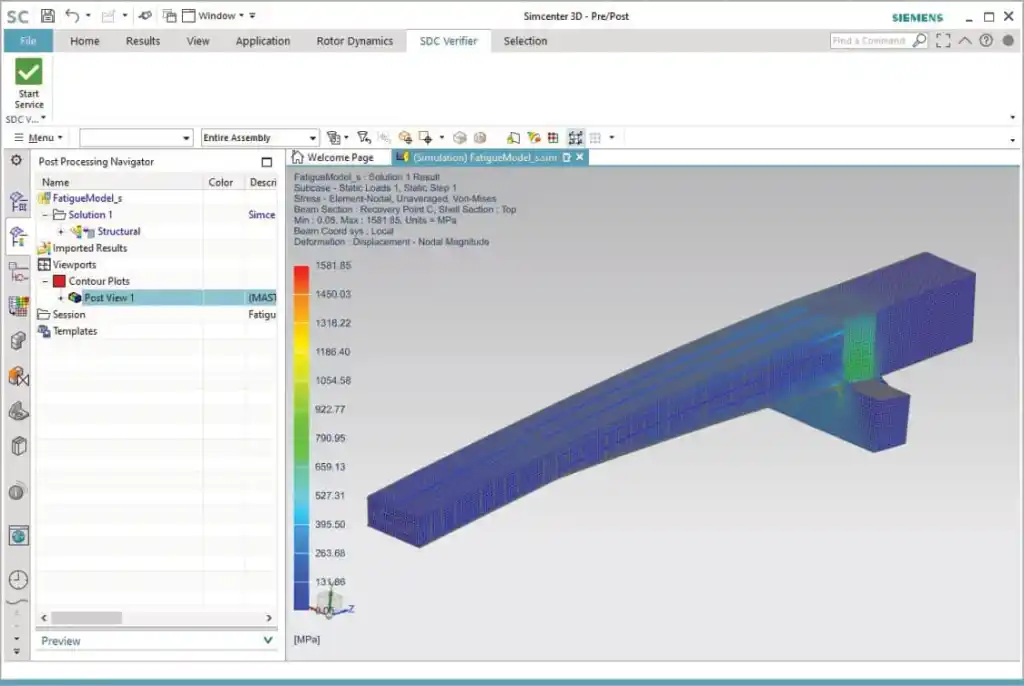1024x686 pixels.
Task: Maximize the Post Processing Navigator panel
Action: (266, 162)
